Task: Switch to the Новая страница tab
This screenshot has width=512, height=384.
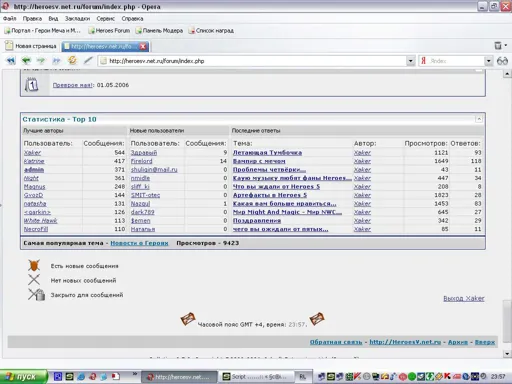Action: coord(31,46)
